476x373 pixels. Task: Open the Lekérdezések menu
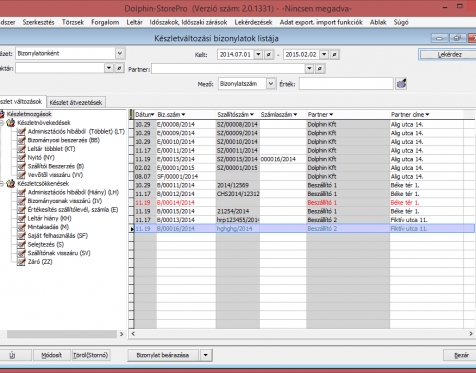pos(253,22)
